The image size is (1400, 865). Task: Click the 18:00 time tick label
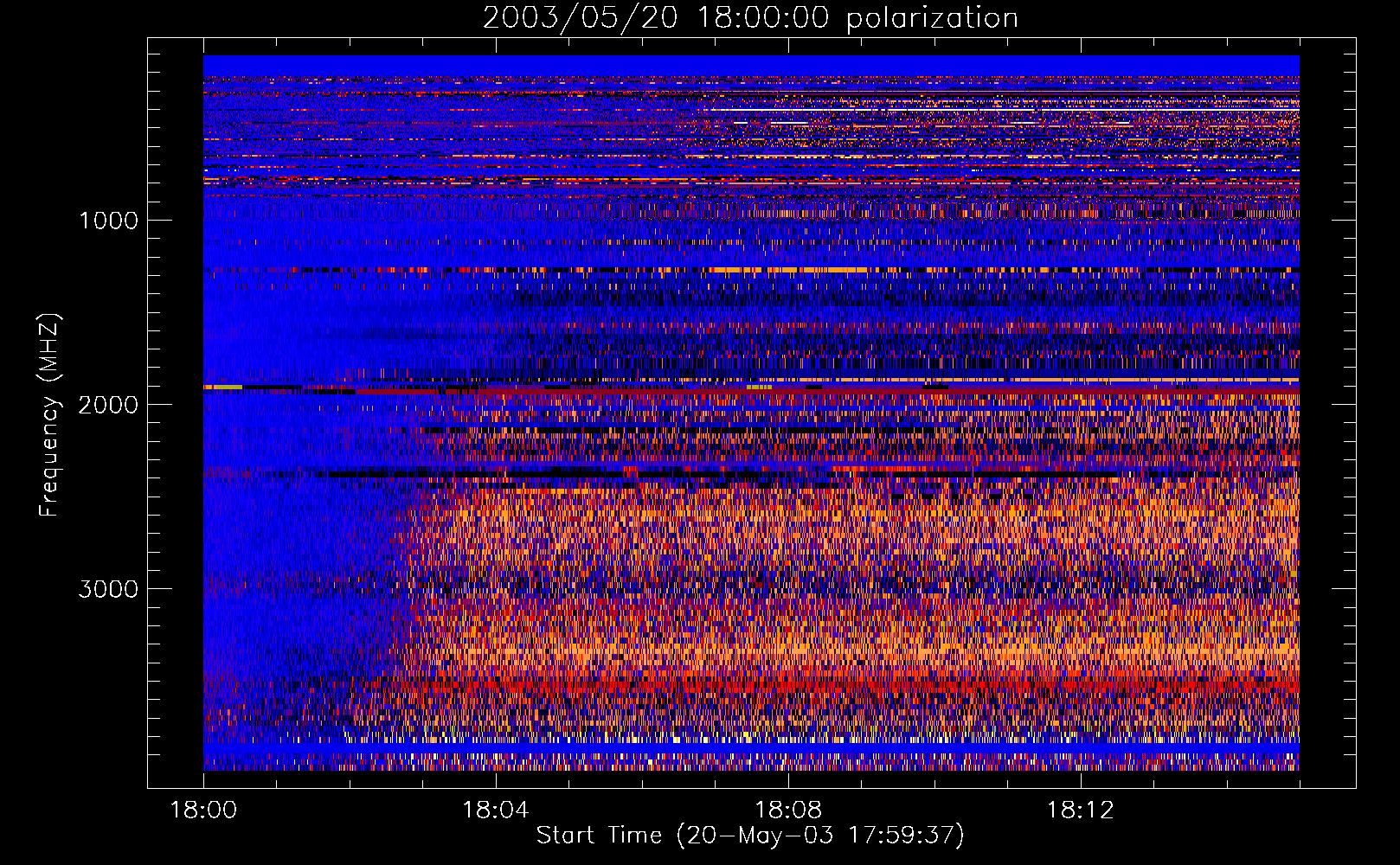coord(203,811)
